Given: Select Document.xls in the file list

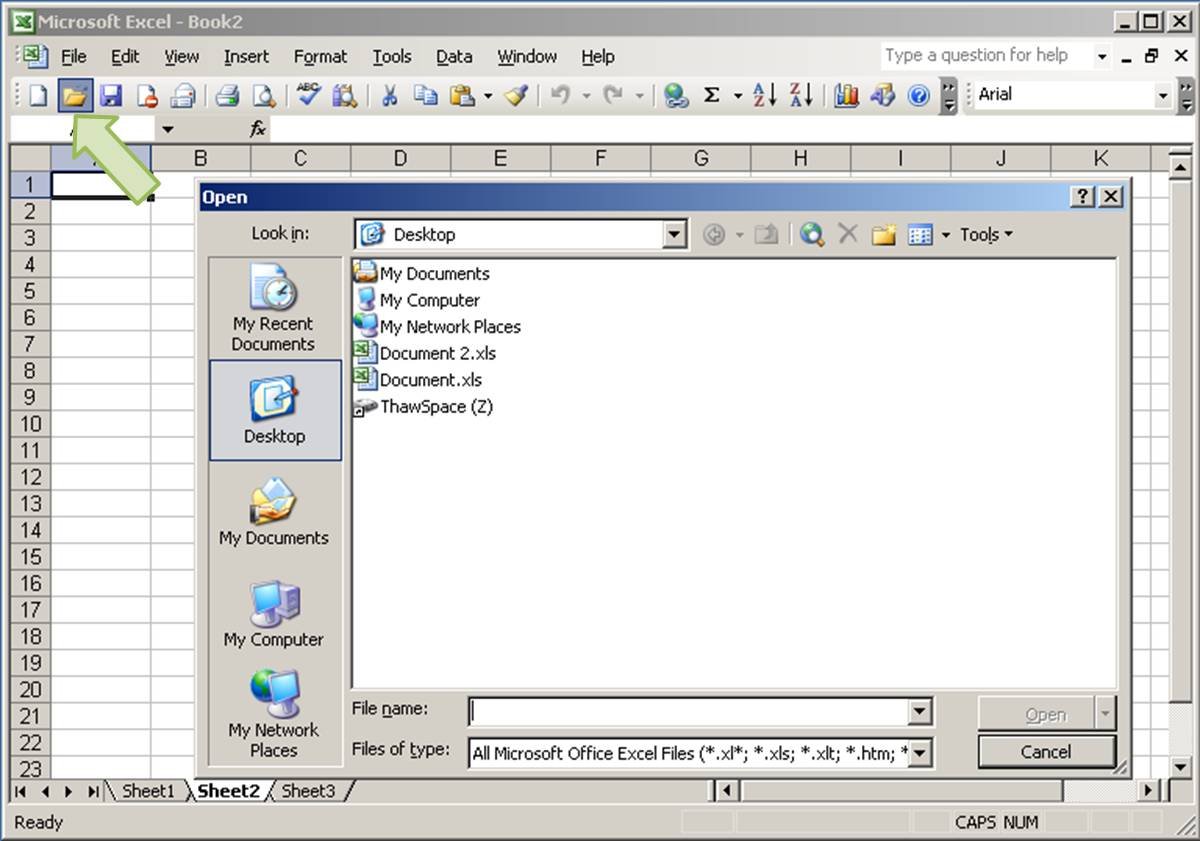Looking at the screenshot, I should (x=418, y=380).
